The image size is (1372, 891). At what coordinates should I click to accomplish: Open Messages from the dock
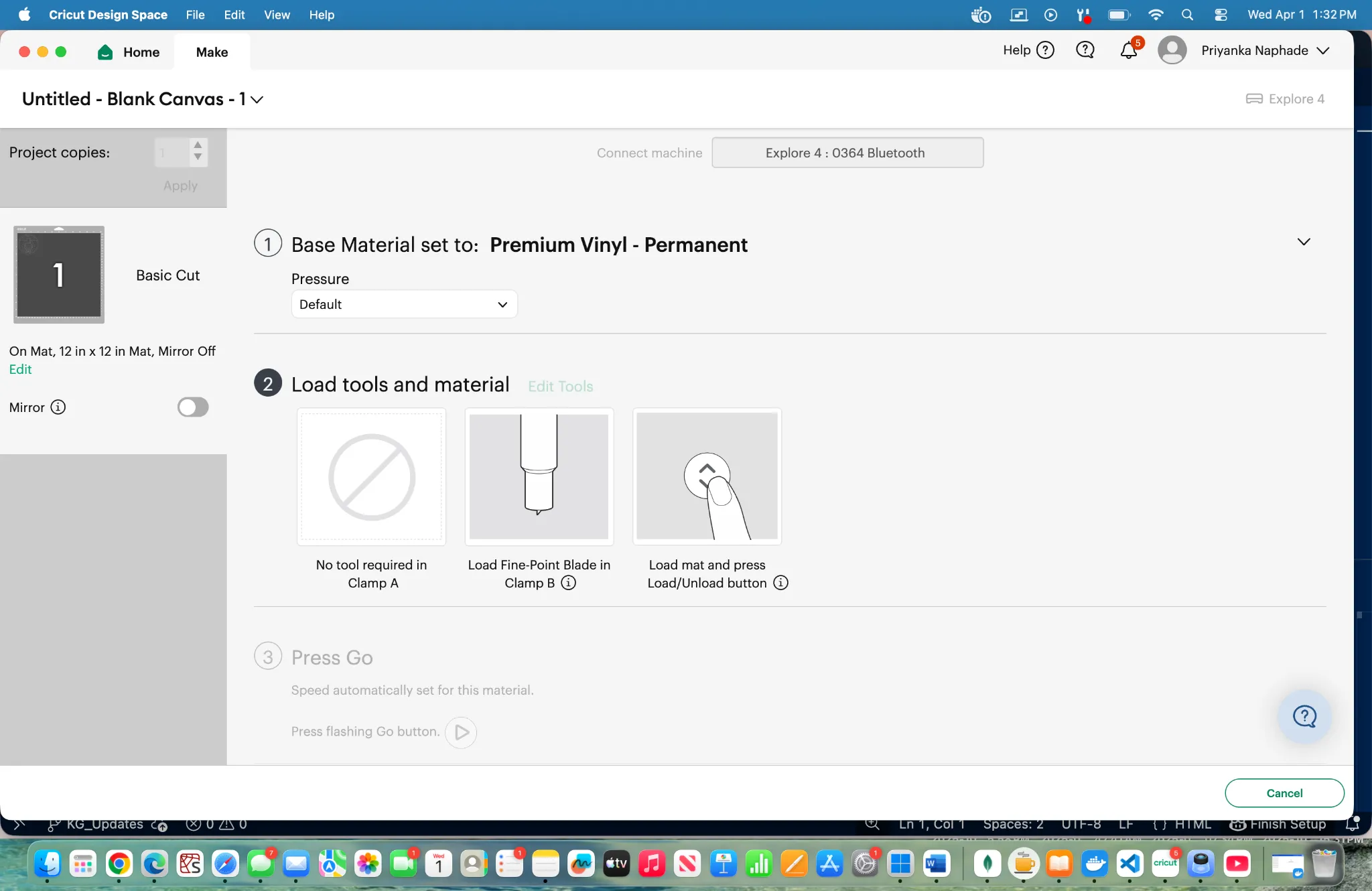261,864
